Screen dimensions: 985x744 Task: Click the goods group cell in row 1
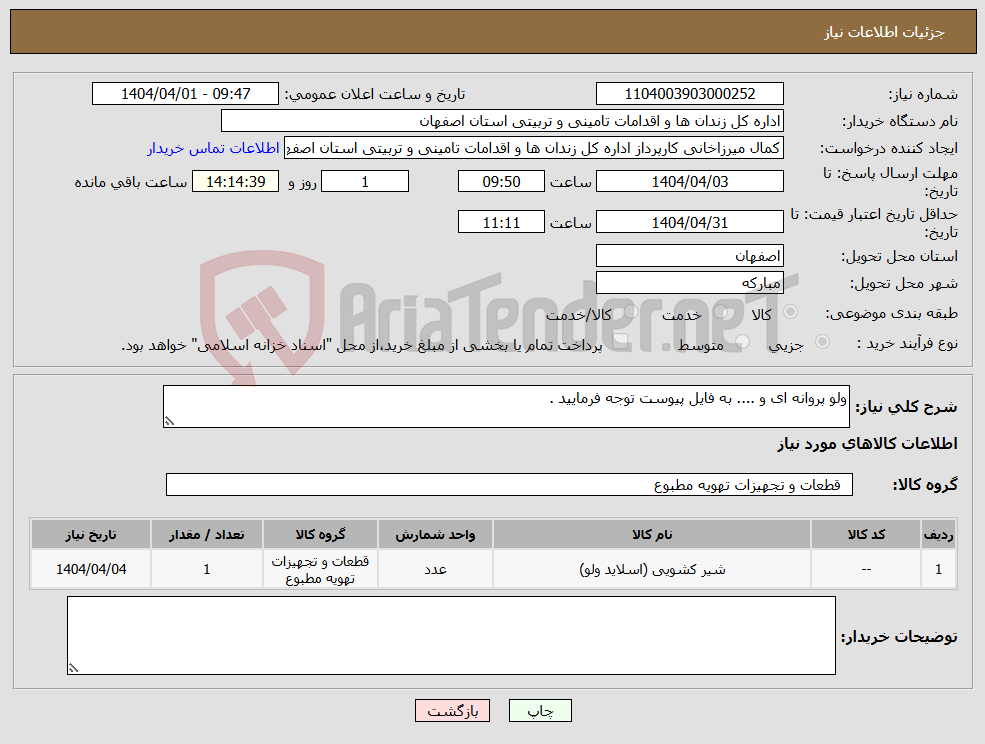tap(320, 569)
